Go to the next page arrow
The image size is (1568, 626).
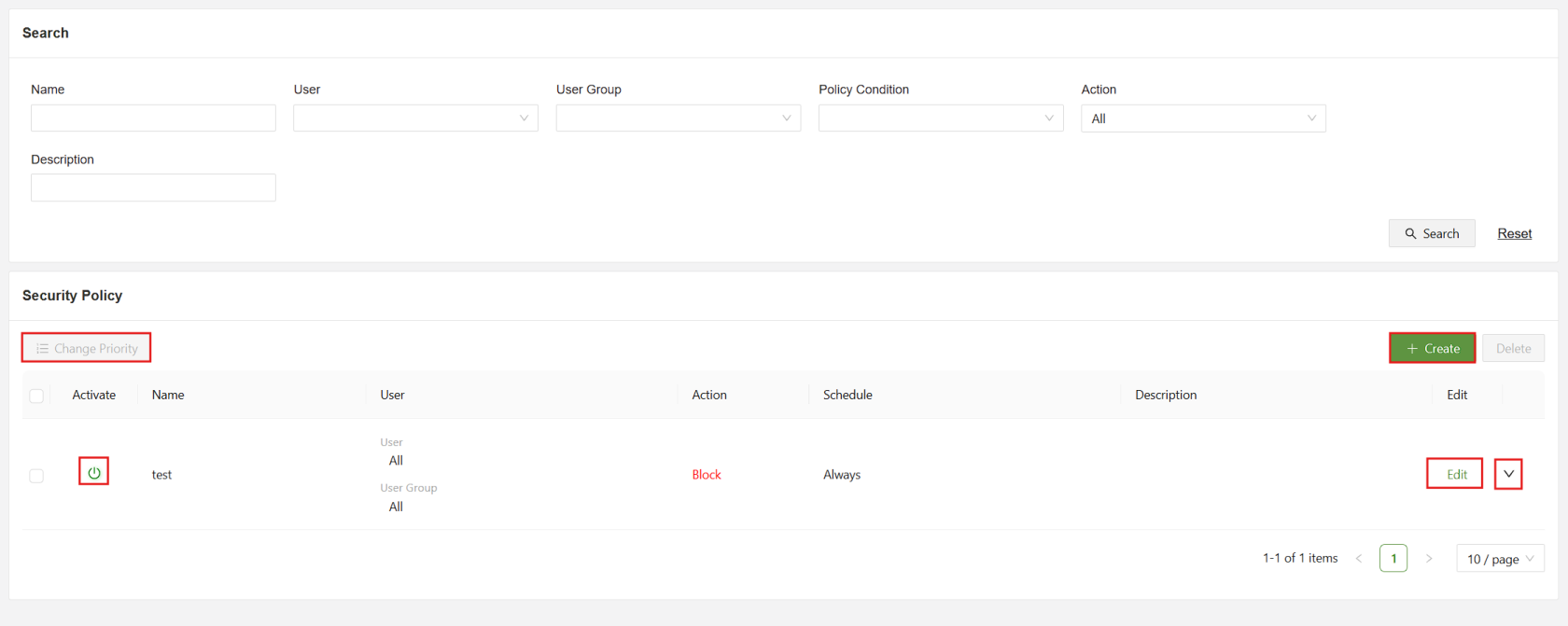tap(1429, 559)
